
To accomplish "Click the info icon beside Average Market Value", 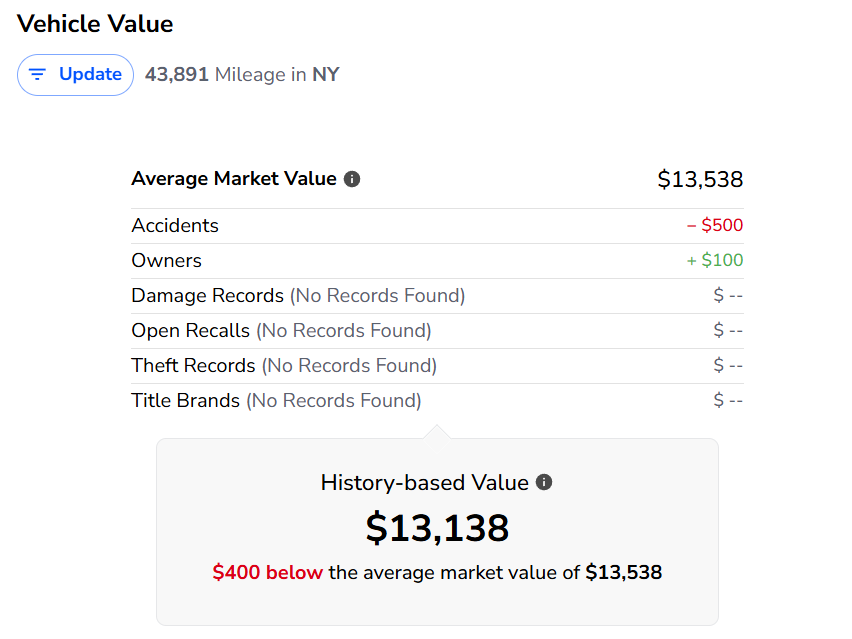I will (x=352, y=179).
